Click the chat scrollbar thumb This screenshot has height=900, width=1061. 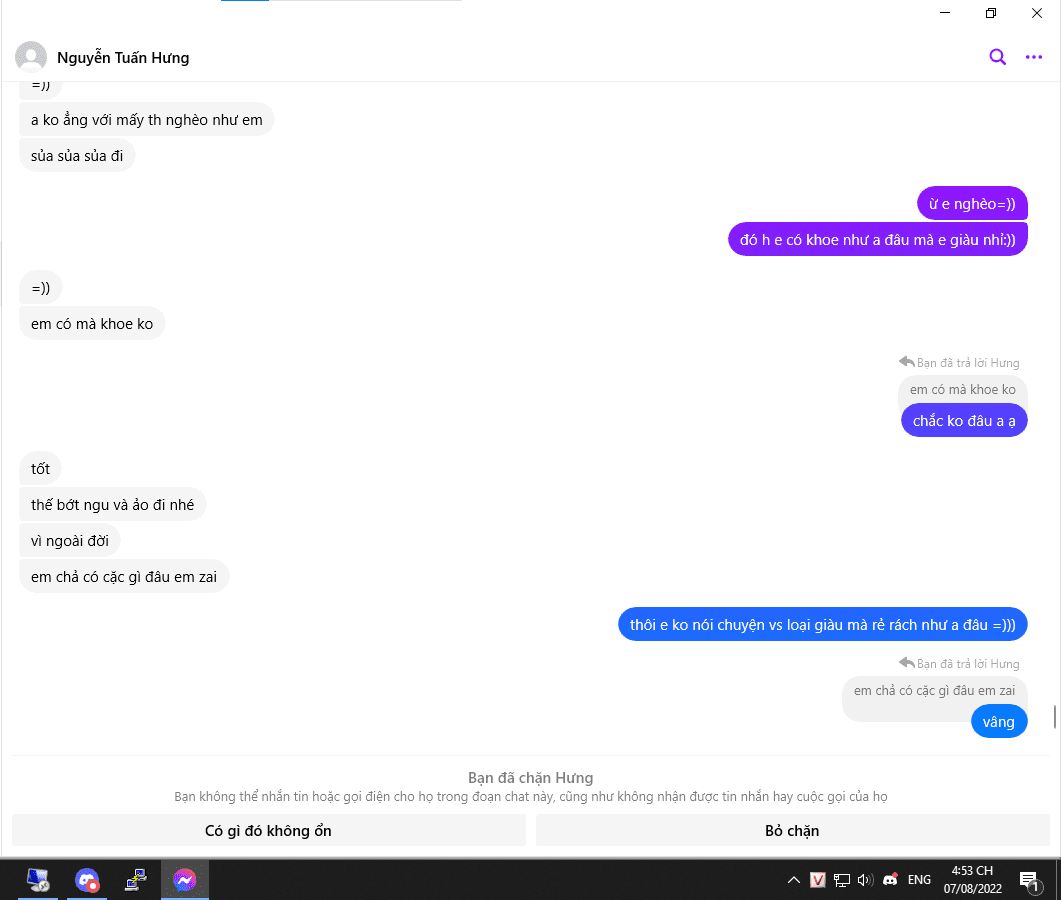tap(1054, 717)
